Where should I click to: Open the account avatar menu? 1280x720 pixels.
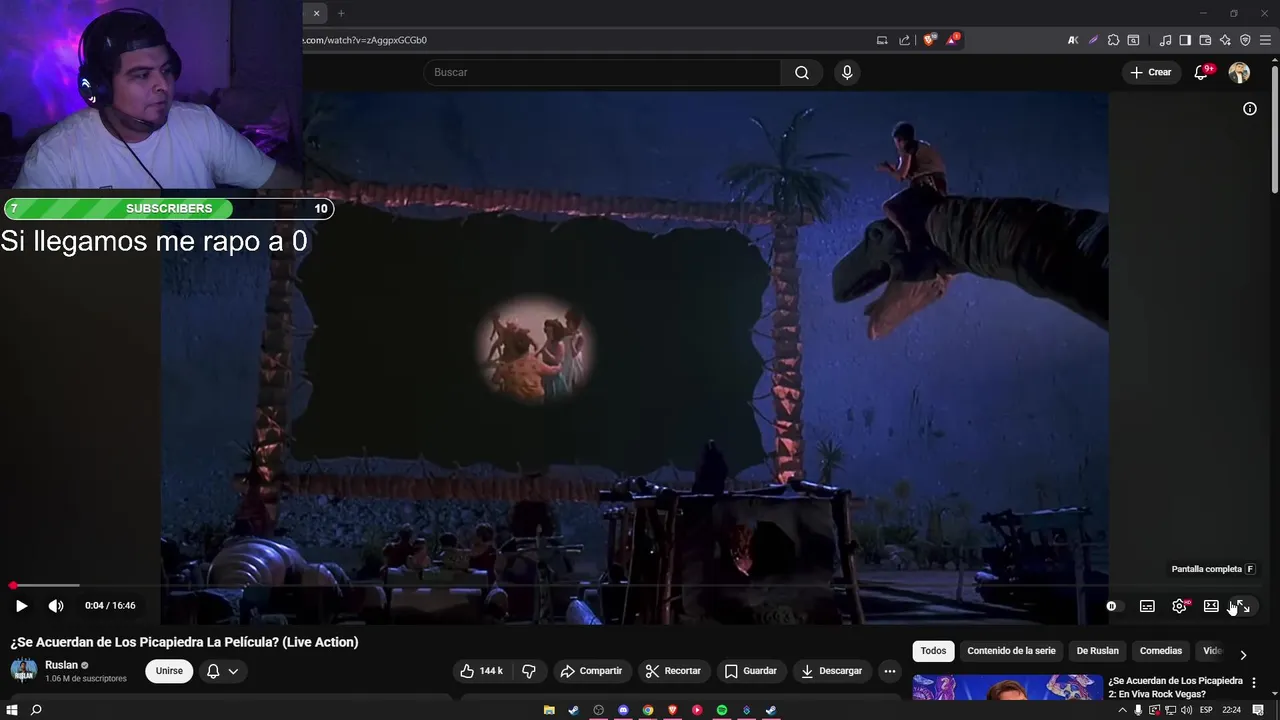tap(1239, 72)
